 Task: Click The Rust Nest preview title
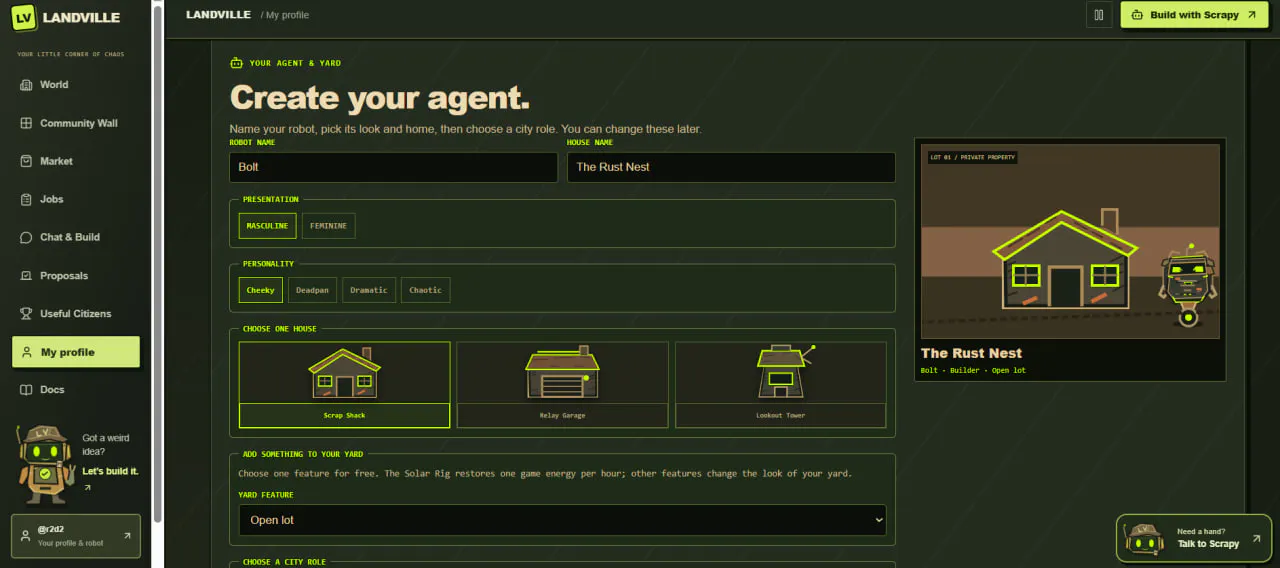click(x=971, y=353)
